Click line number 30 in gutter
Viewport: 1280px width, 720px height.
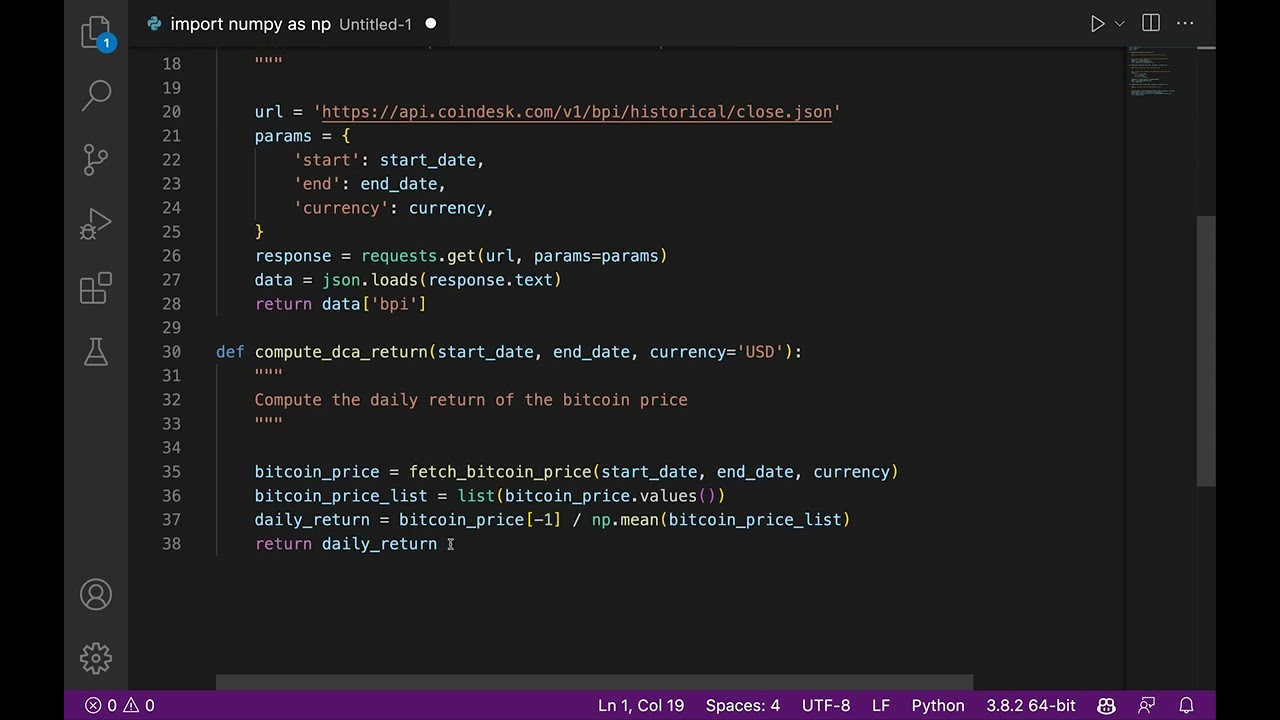(171, 352)
